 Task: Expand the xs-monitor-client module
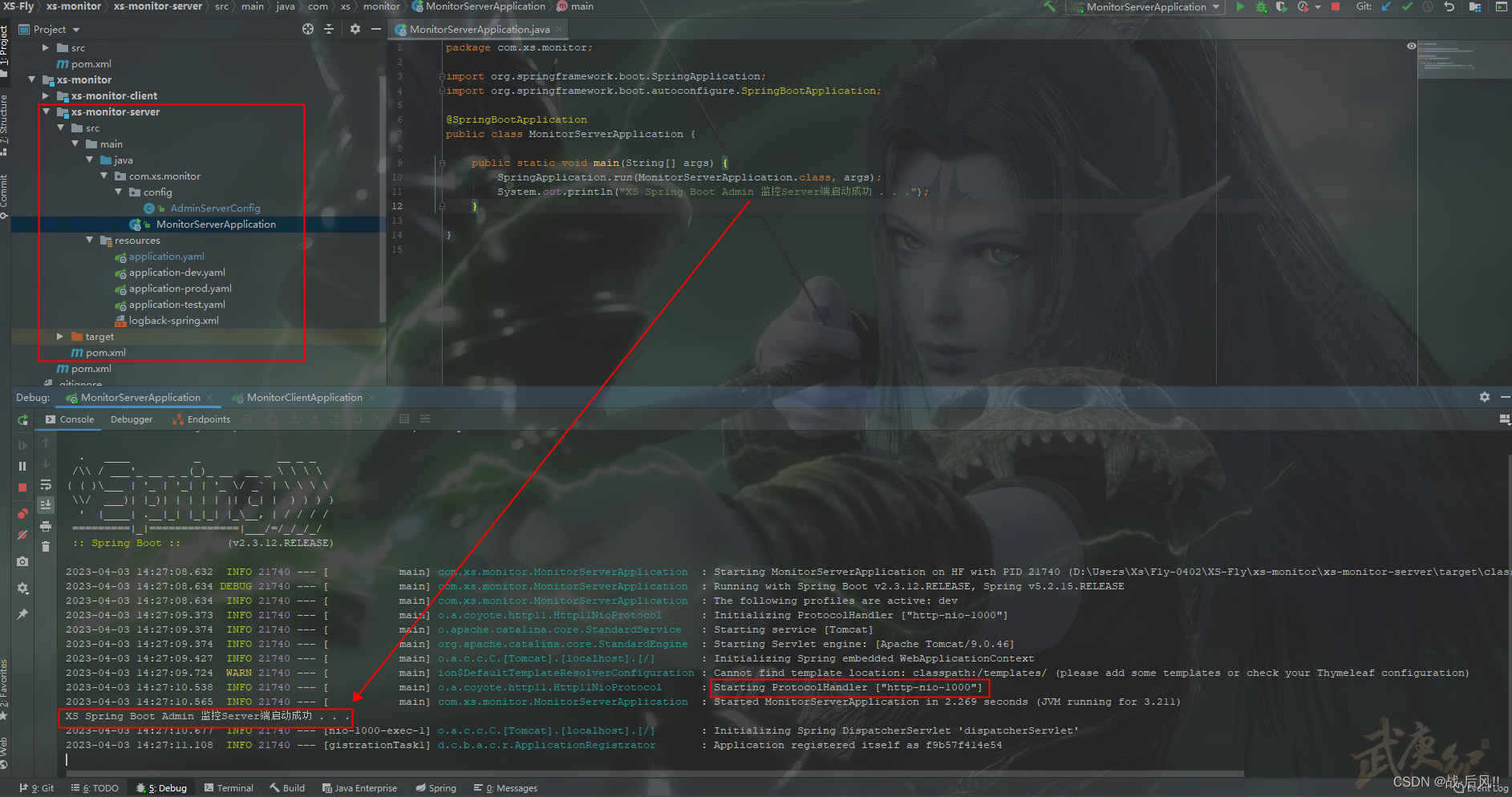coord(46,96)
